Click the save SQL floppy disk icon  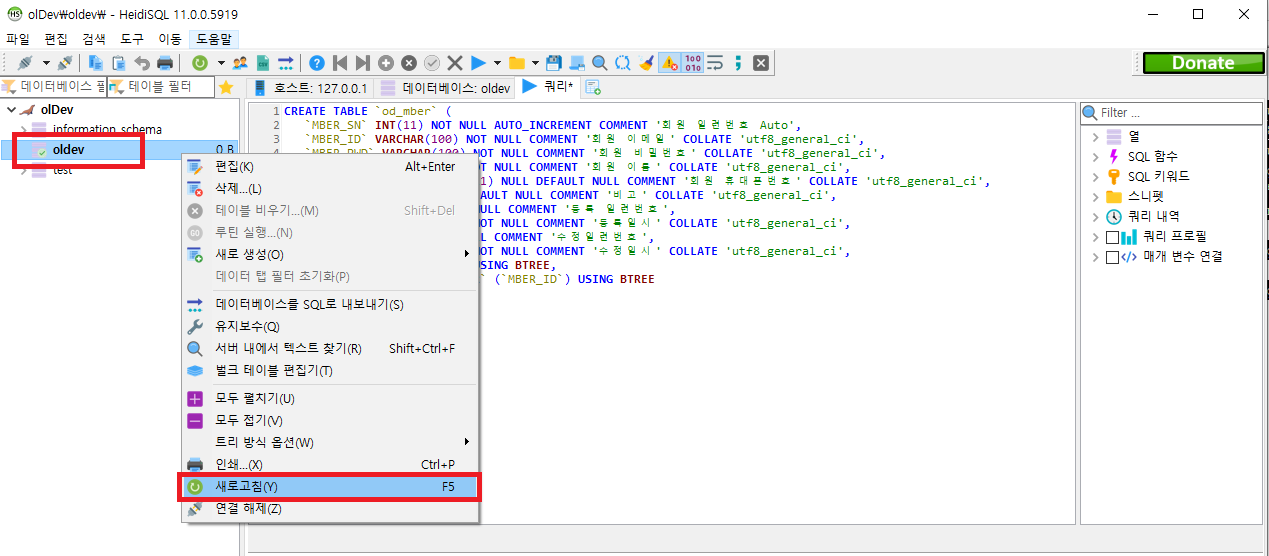click(x=553, y=62)
